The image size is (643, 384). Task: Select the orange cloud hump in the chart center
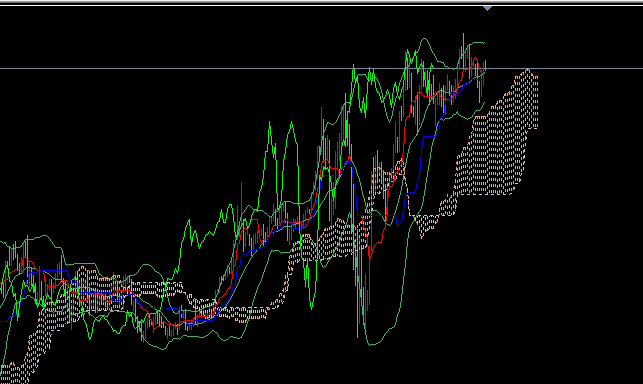click(x=336, y=238)
